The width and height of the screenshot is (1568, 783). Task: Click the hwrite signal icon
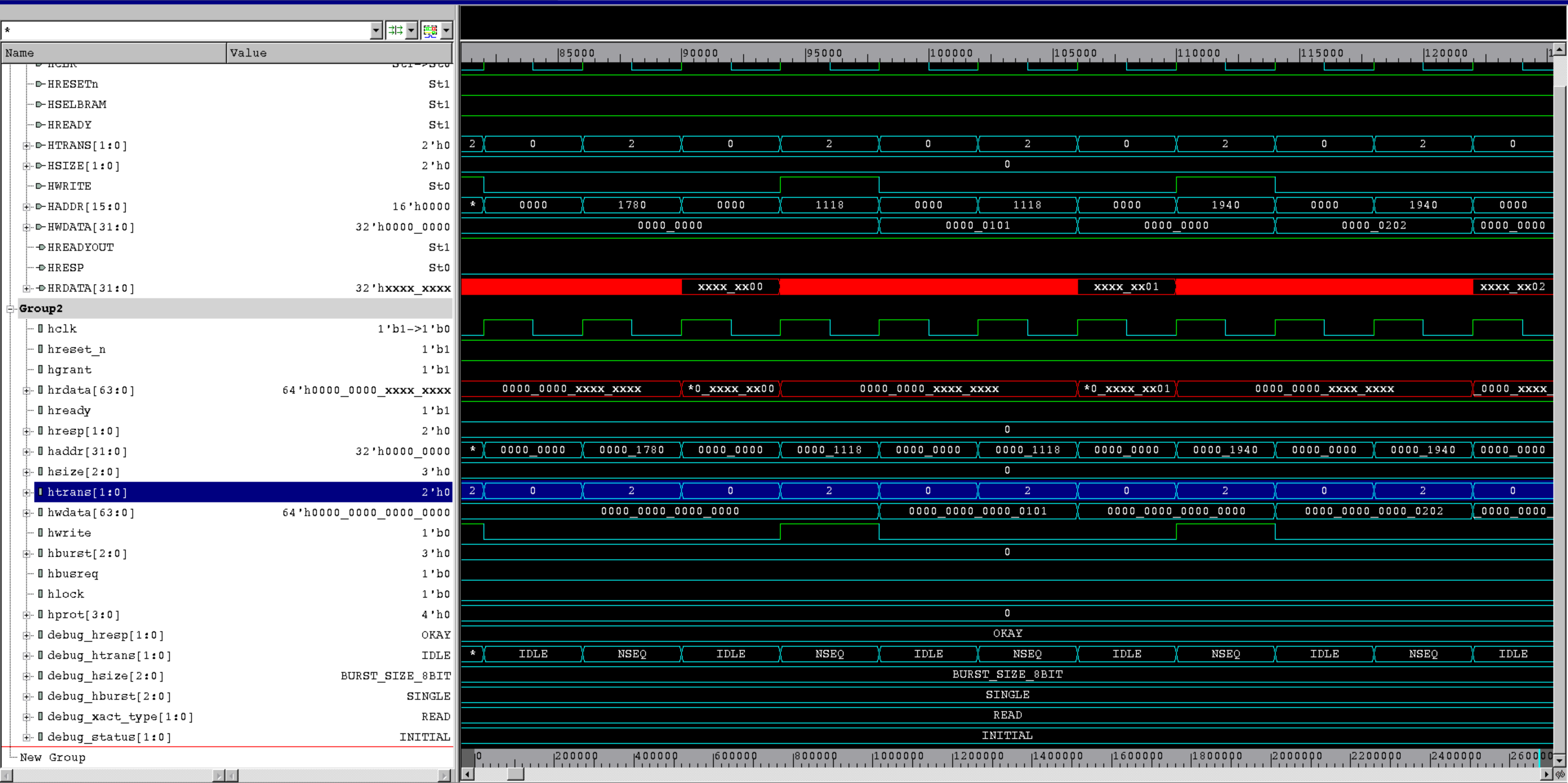click(40, 533)
